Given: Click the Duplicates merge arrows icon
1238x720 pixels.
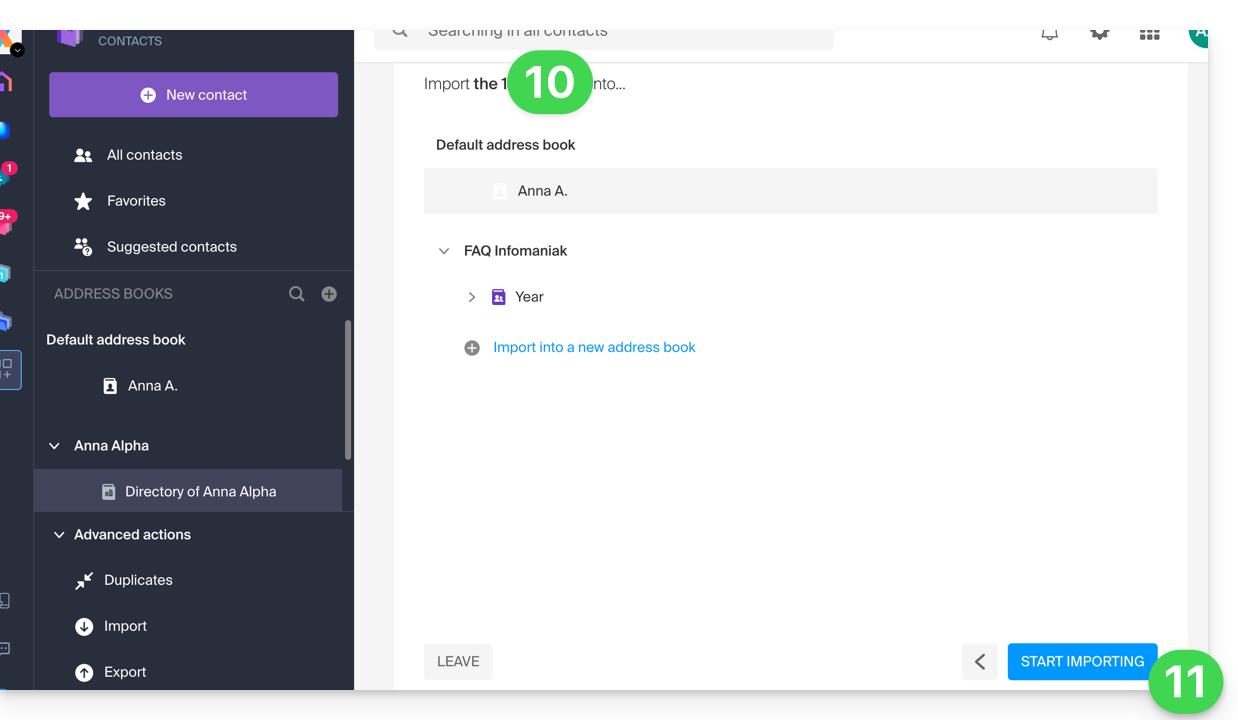Looking at the screenshot, I should click(84, 581).
